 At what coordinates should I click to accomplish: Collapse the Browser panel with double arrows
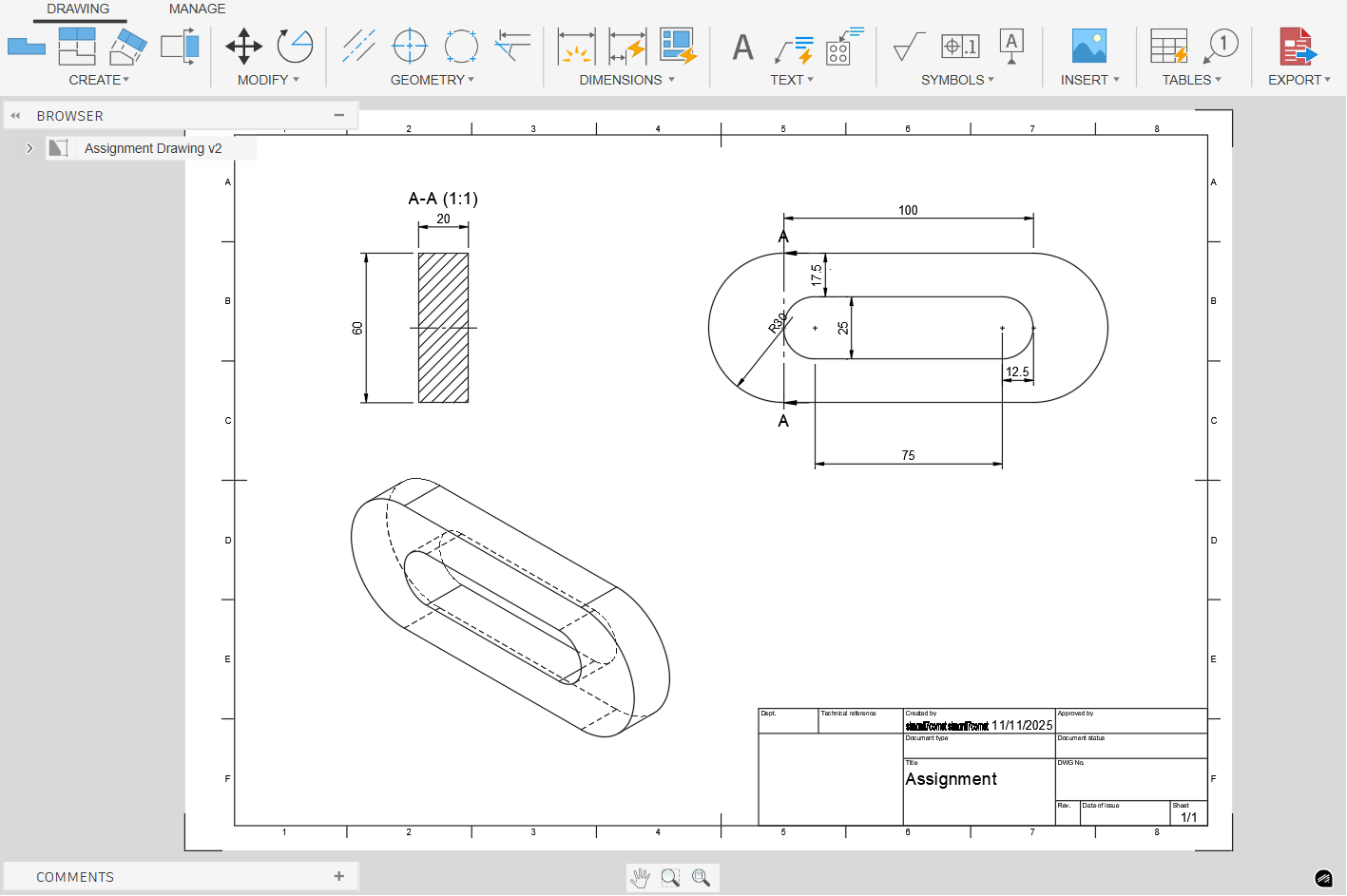pyautogui.click(x=15, y=116)
